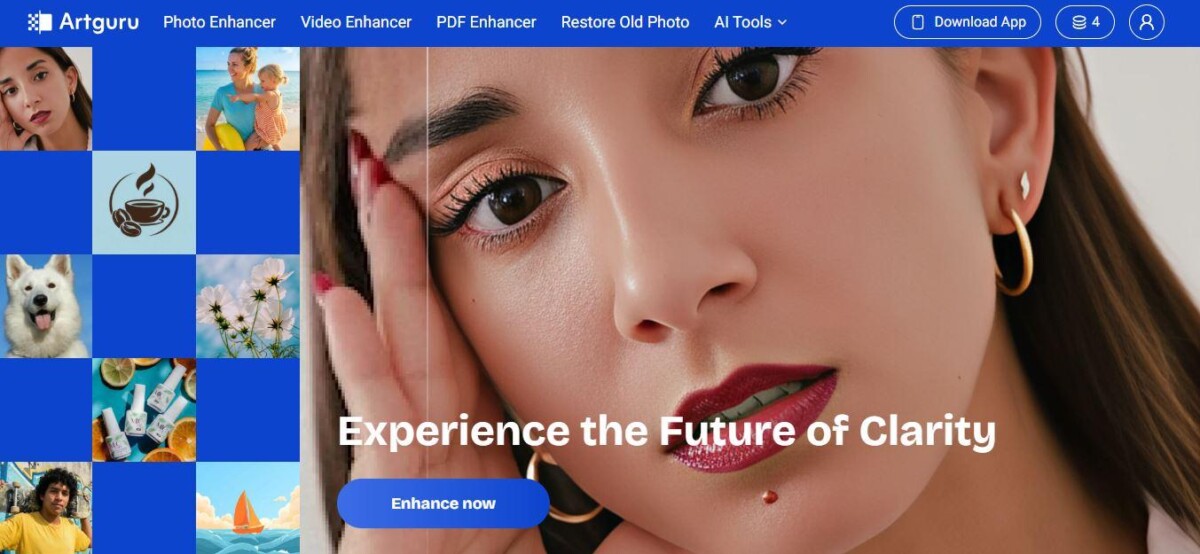
Task: Select the coffee cup logo thumbnail
Action: click(144, 202)
